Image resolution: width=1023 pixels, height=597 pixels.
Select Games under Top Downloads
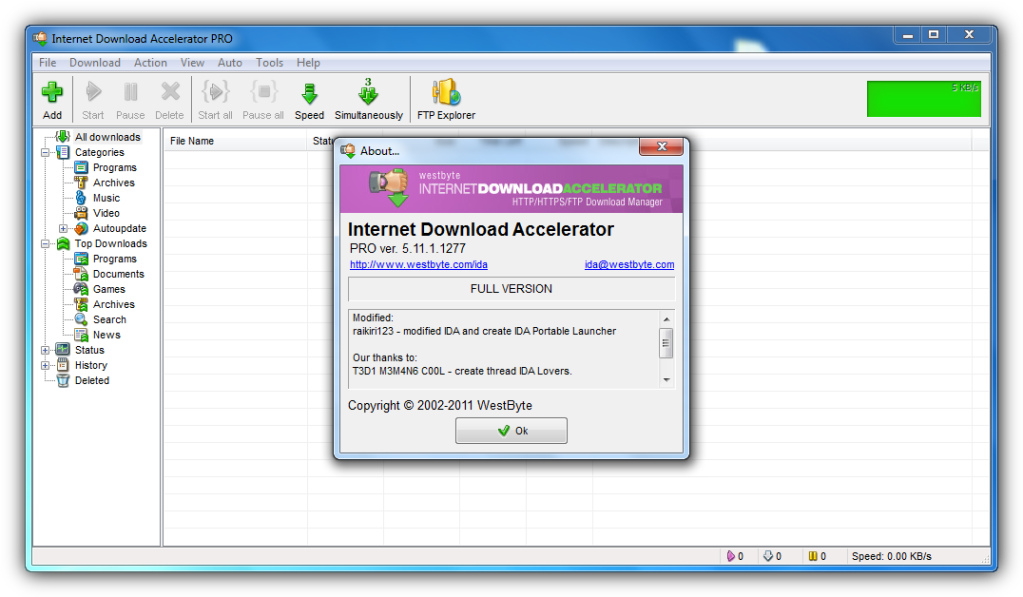coord(109,289)
